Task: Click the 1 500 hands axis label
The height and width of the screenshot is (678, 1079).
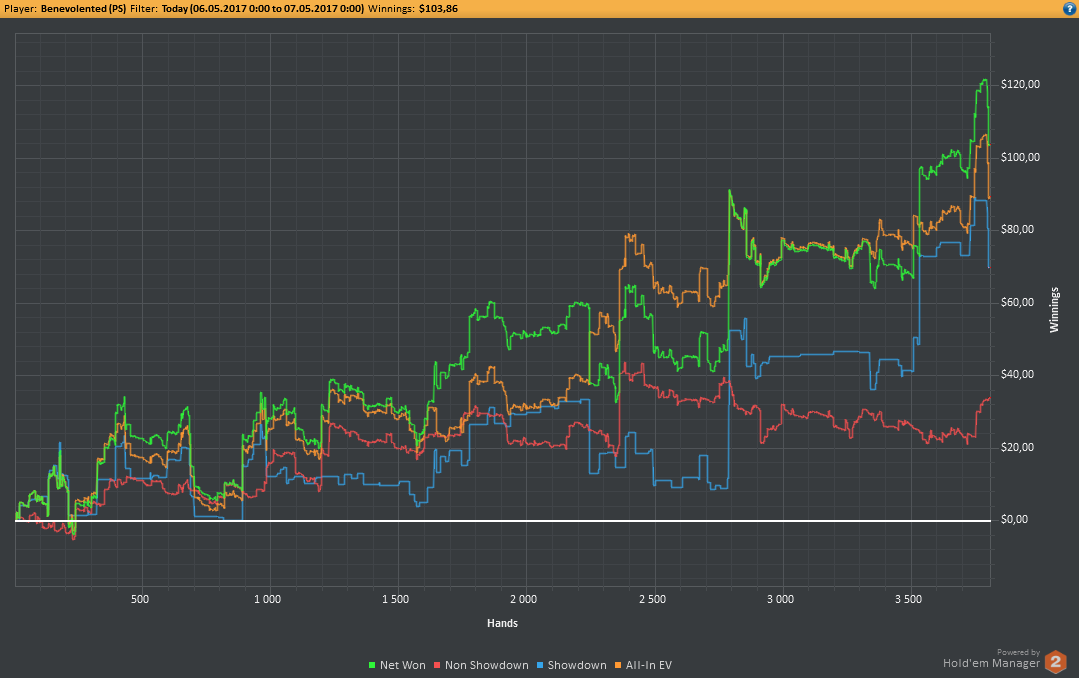Action: 396,599
